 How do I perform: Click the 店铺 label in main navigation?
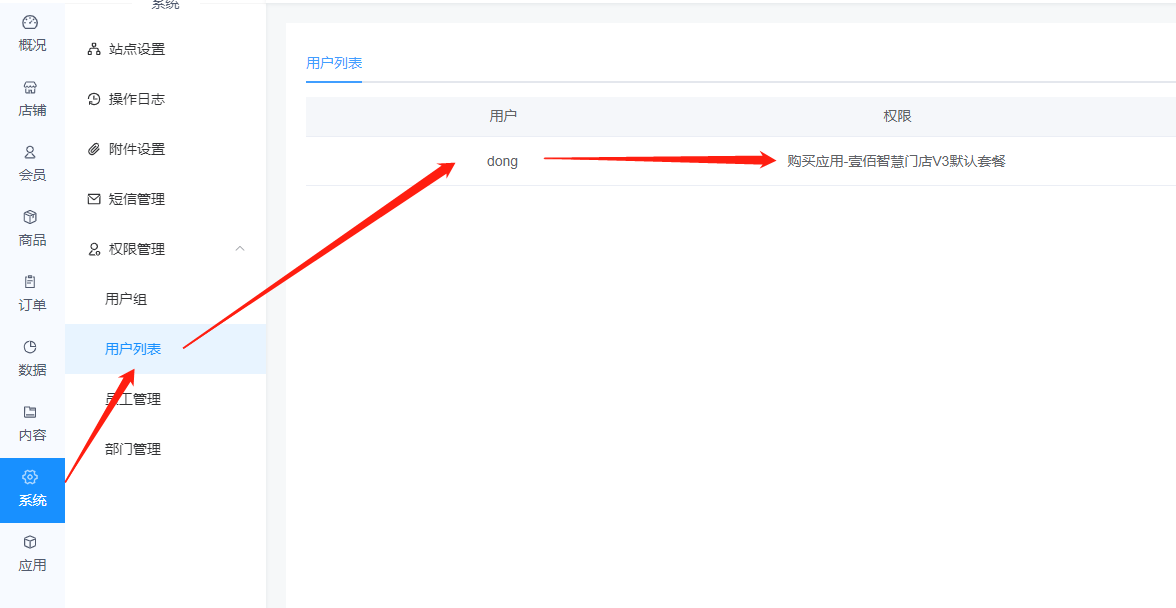[32, 110]
